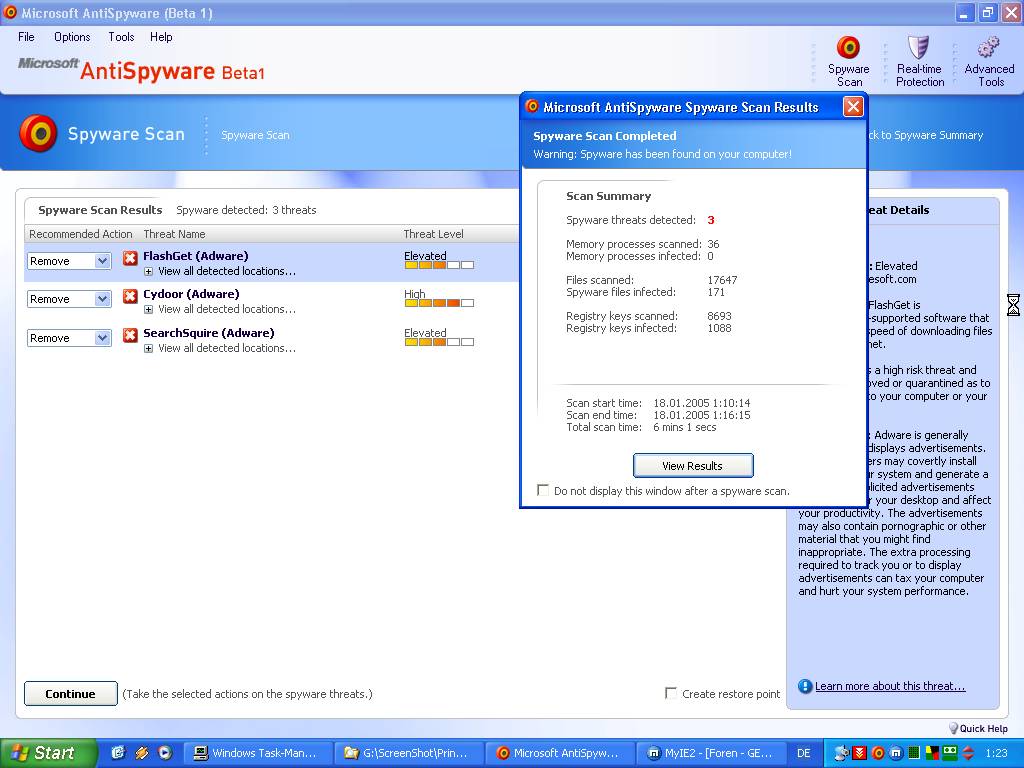The height and width of the screenshot is (768, 1024).
Task: Open the Spyware Scan toolbar icon
Action: (848, 48)
